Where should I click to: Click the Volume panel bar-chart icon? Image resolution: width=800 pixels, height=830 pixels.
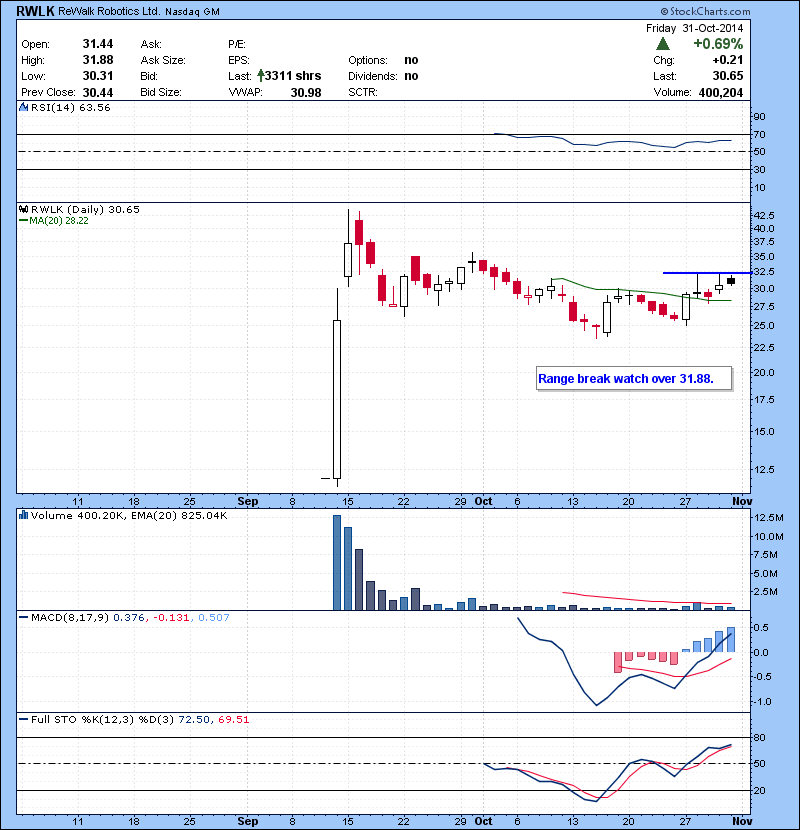23,515
